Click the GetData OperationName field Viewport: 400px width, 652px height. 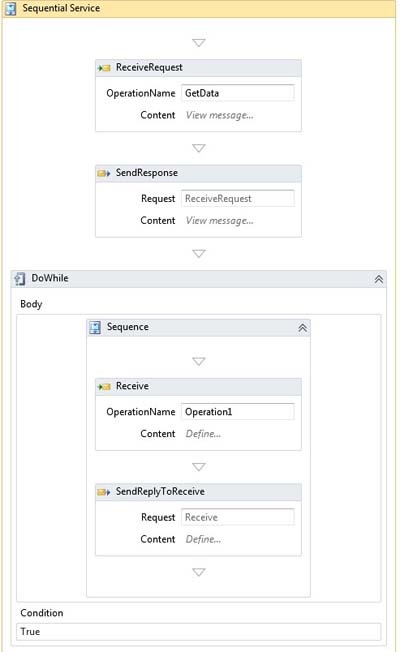(237, 93)
